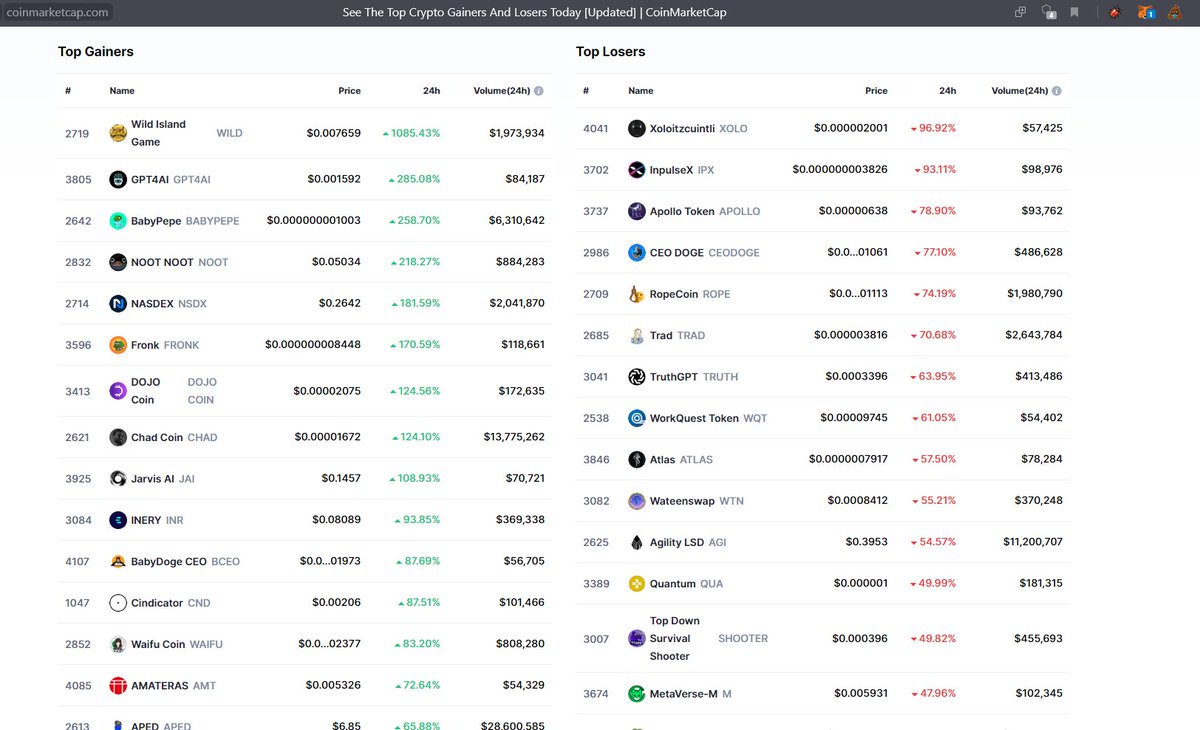Sort Top Gainers by Price column header

pos(349,91)
